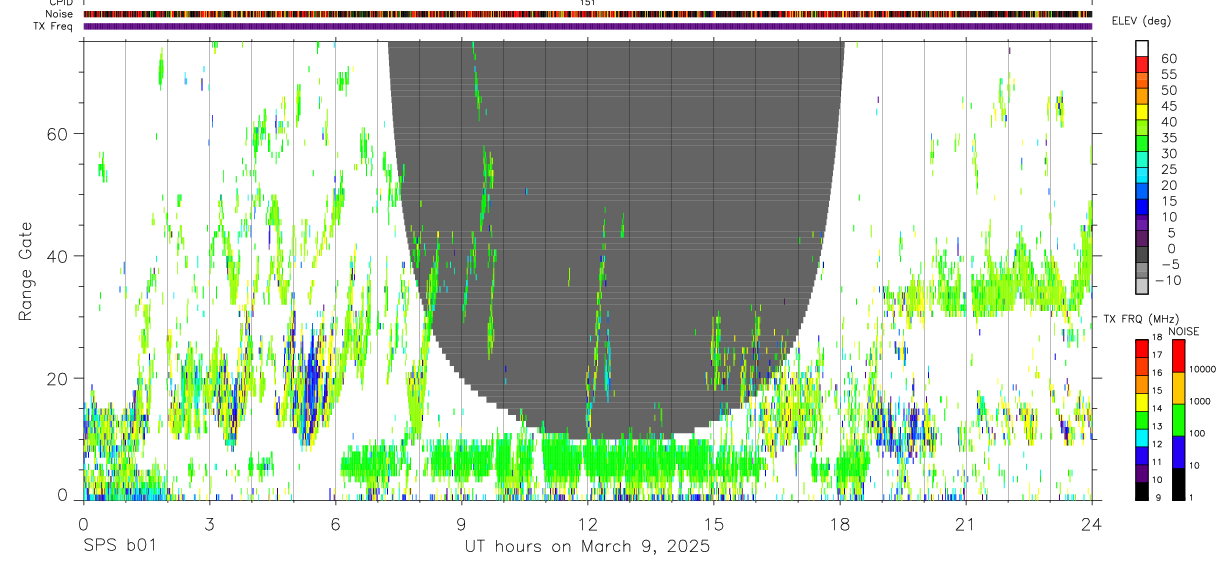The width and height of the screenshot is (1228, 567).
Task: Pick the cyan segment of TX FRQ color bar
Action: (1142, 437)
